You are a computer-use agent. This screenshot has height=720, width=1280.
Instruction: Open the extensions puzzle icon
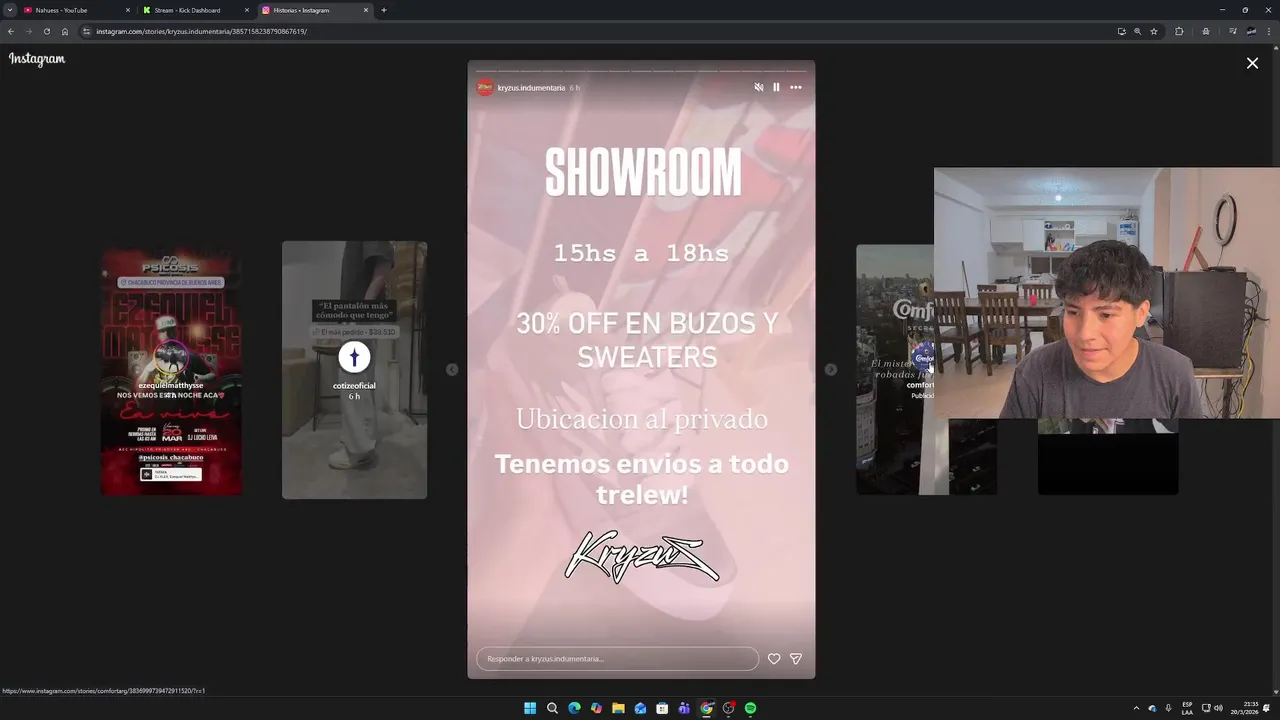1179,31
